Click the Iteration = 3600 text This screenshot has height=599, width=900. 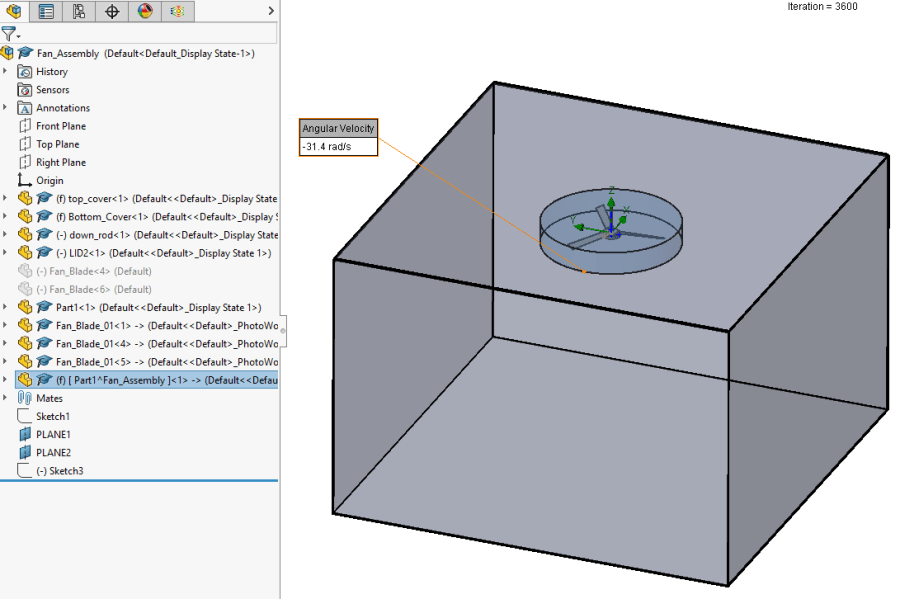click(x=822, y=6)
